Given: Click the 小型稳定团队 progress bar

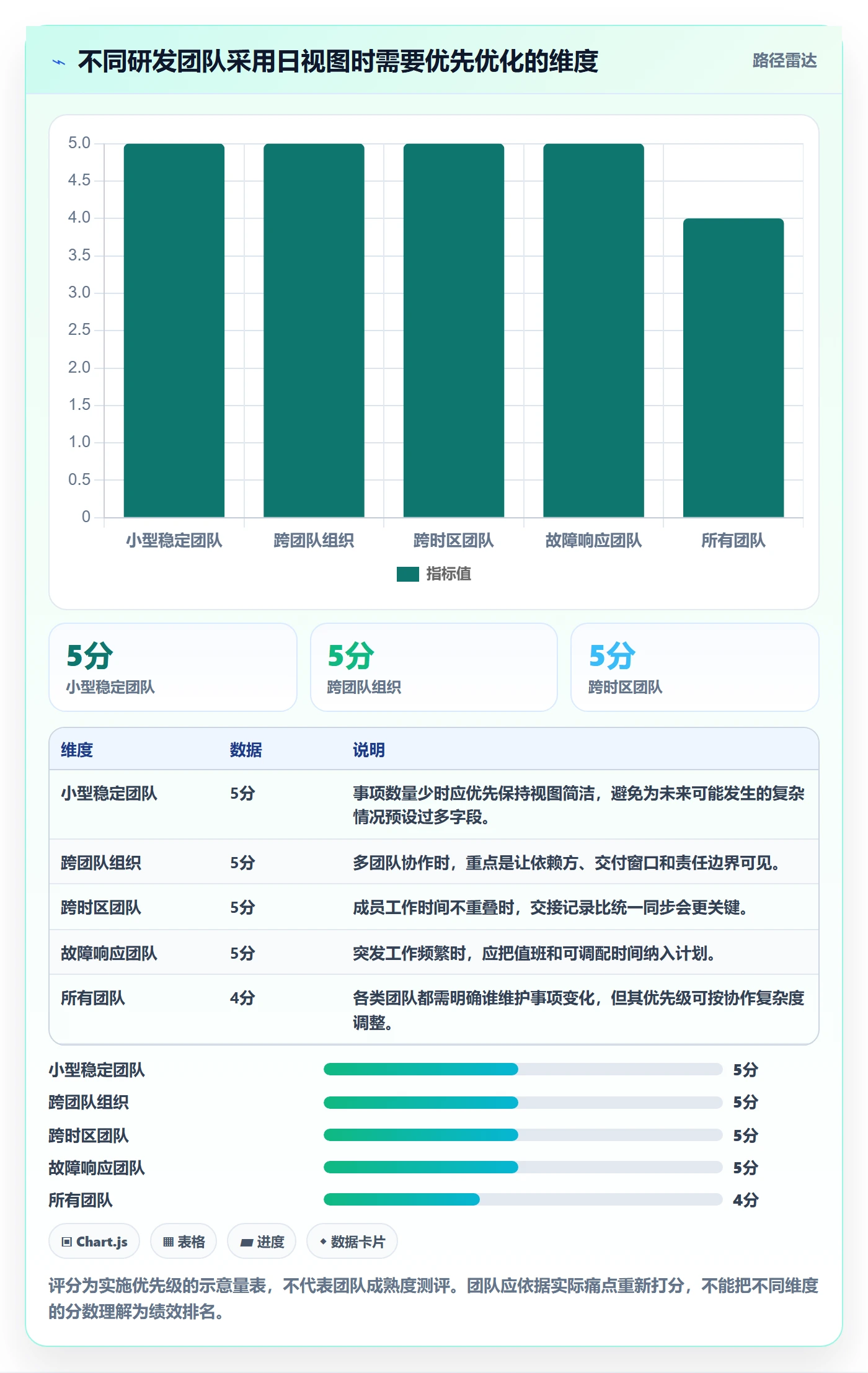Looking at the screenshot, I should coord(523,1069).
